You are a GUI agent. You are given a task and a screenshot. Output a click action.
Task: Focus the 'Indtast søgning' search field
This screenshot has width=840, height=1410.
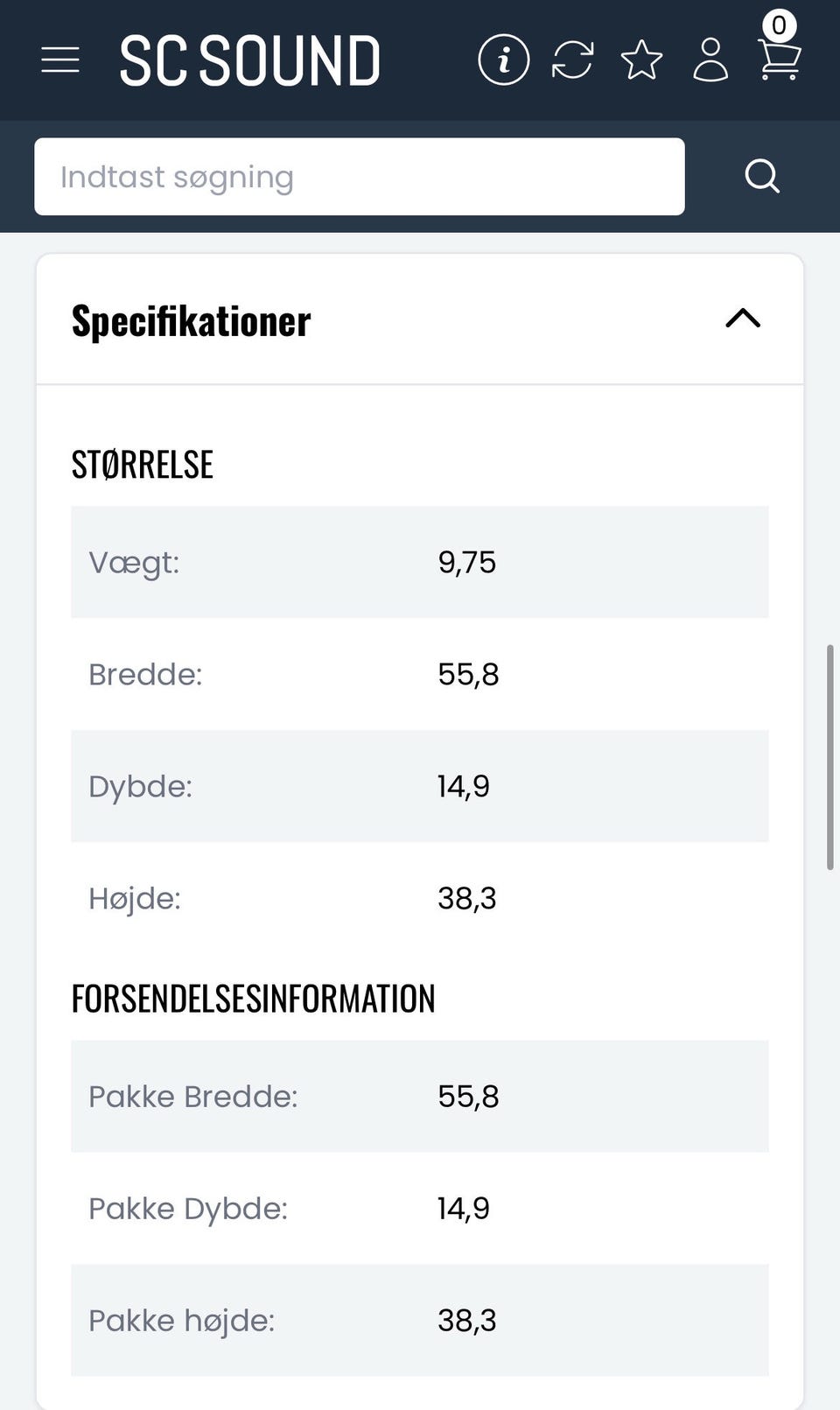(x=359, y=177)
